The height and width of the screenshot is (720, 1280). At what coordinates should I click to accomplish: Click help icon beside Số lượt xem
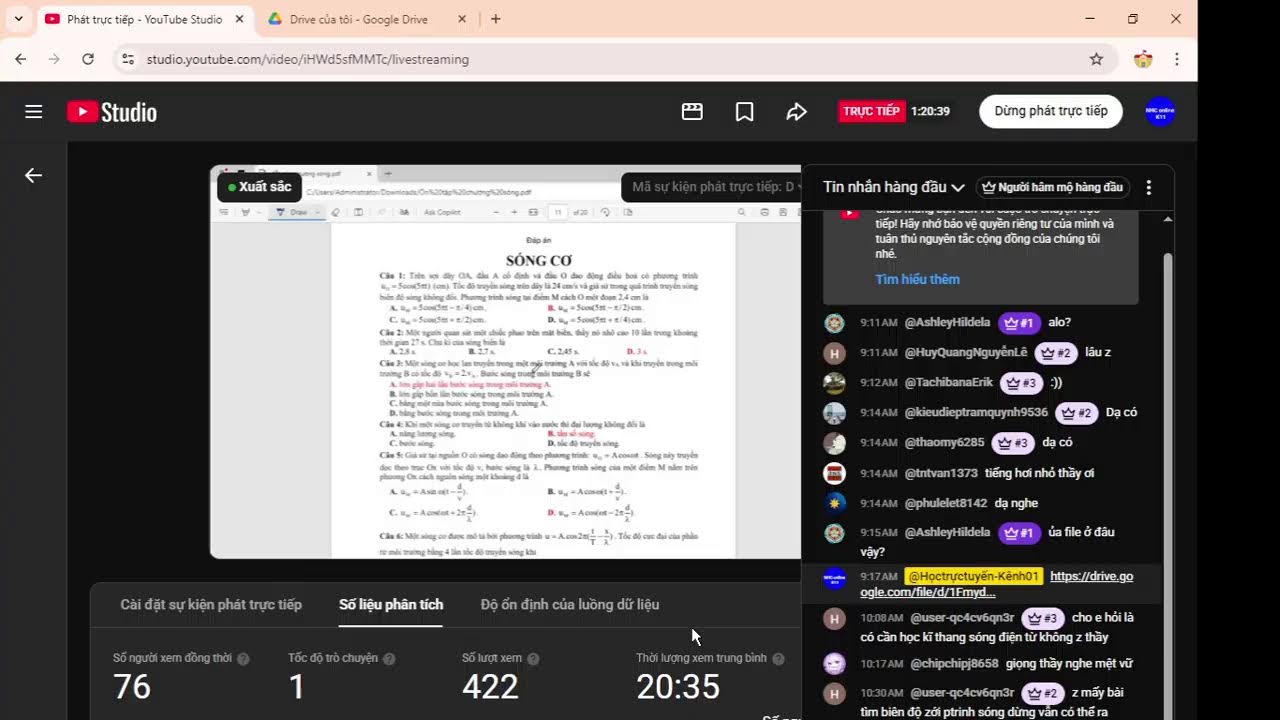[533, 659]
